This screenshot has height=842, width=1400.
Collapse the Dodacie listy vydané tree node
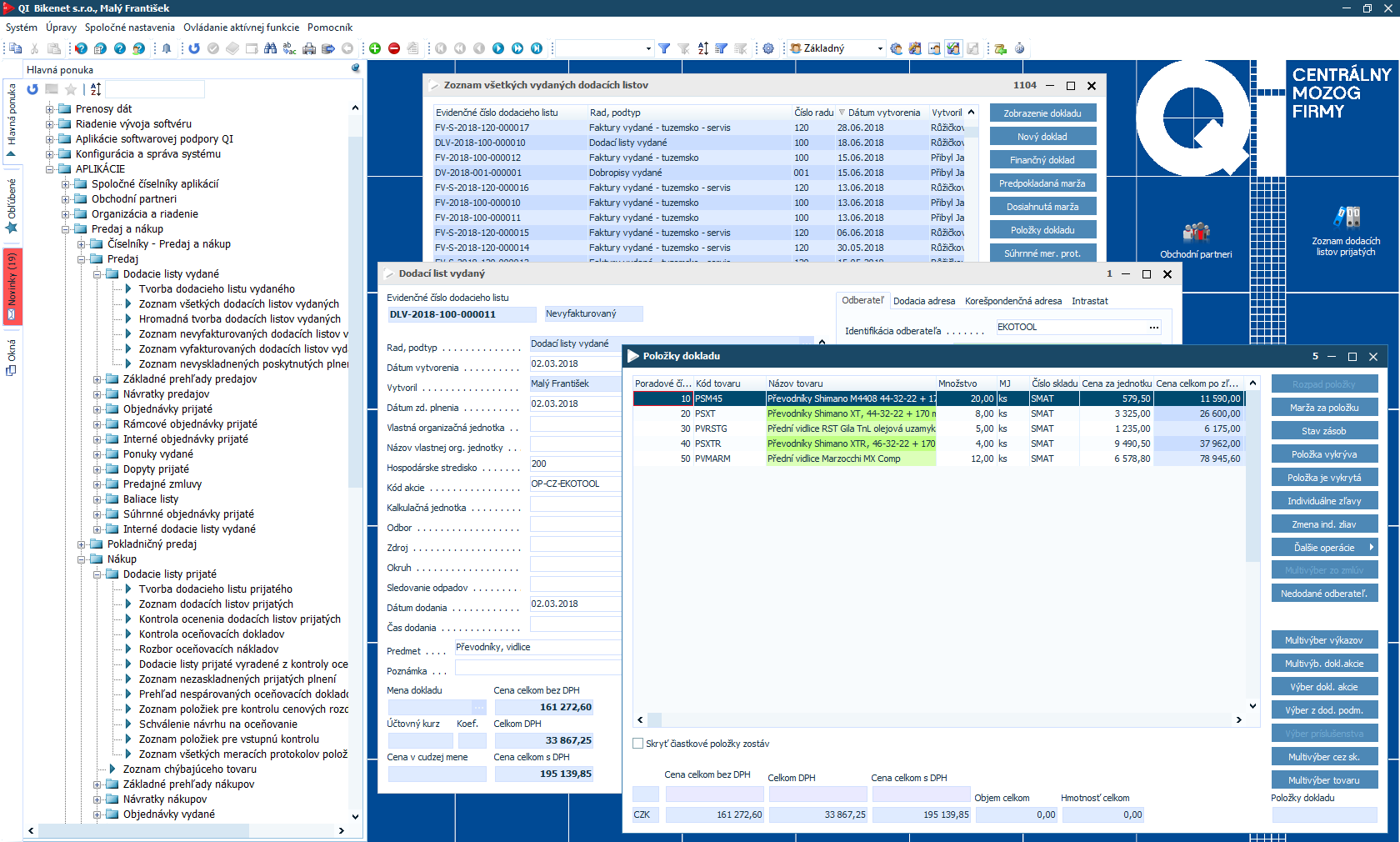coord(97,274)
